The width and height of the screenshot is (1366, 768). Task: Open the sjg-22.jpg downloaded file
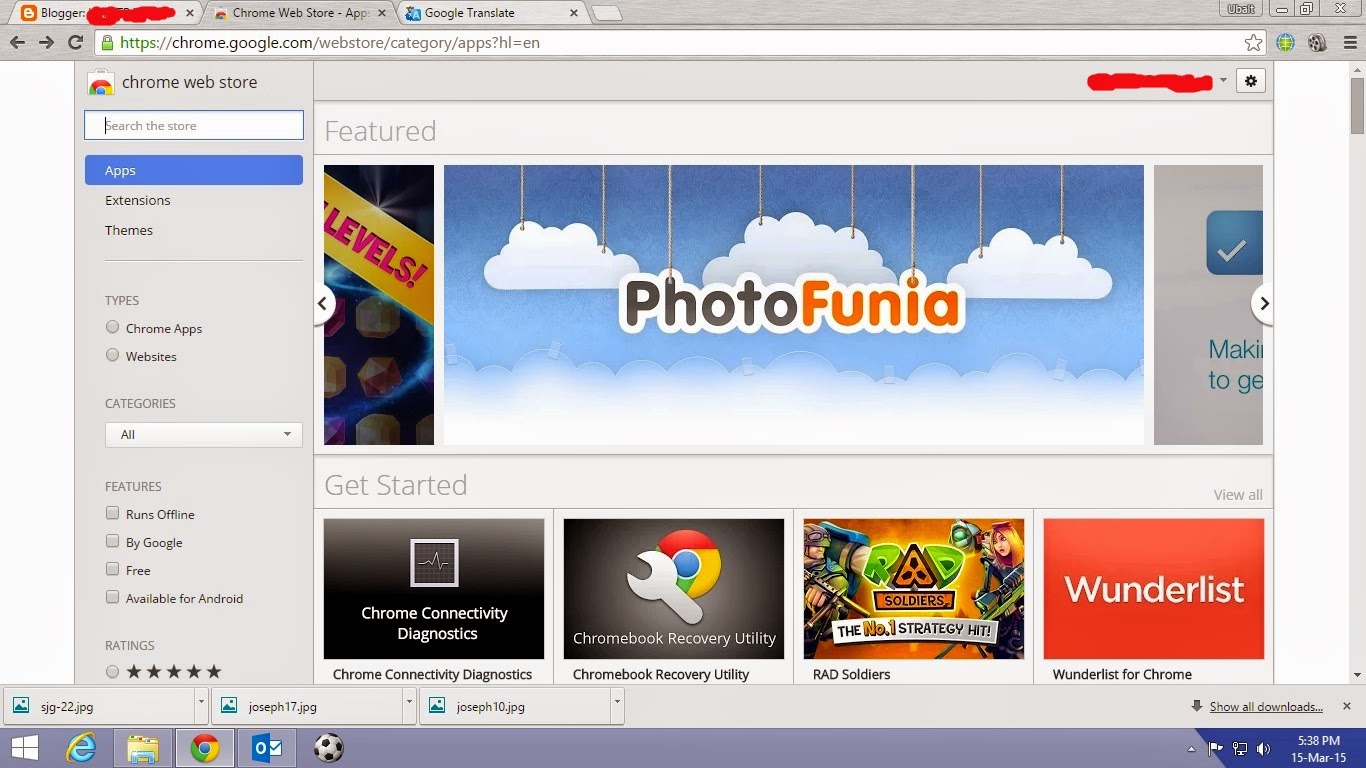coord(100,705)
